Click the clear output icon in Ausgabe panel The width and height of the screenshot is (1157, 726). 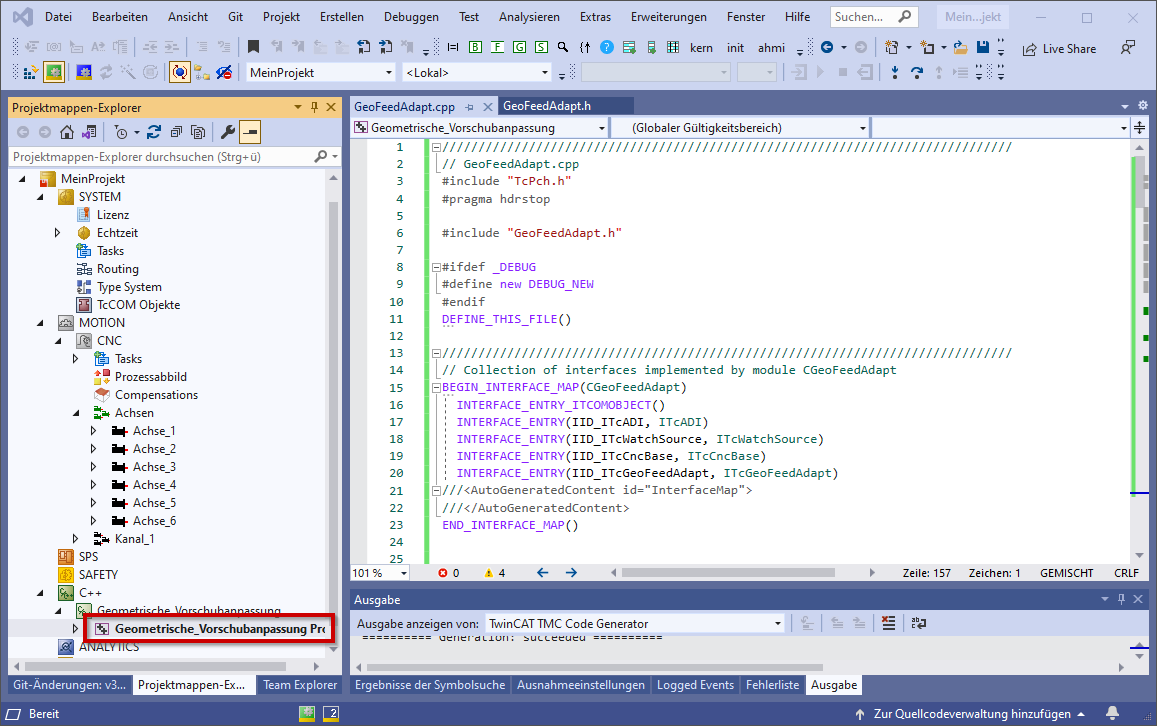coord(888,623)
